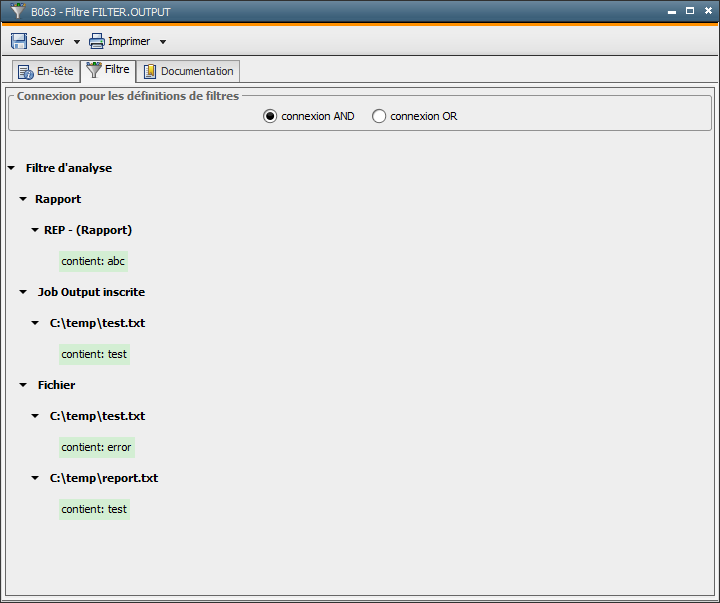
Task: Click the Filtre d'analyse heading
Action: (69, 168)
